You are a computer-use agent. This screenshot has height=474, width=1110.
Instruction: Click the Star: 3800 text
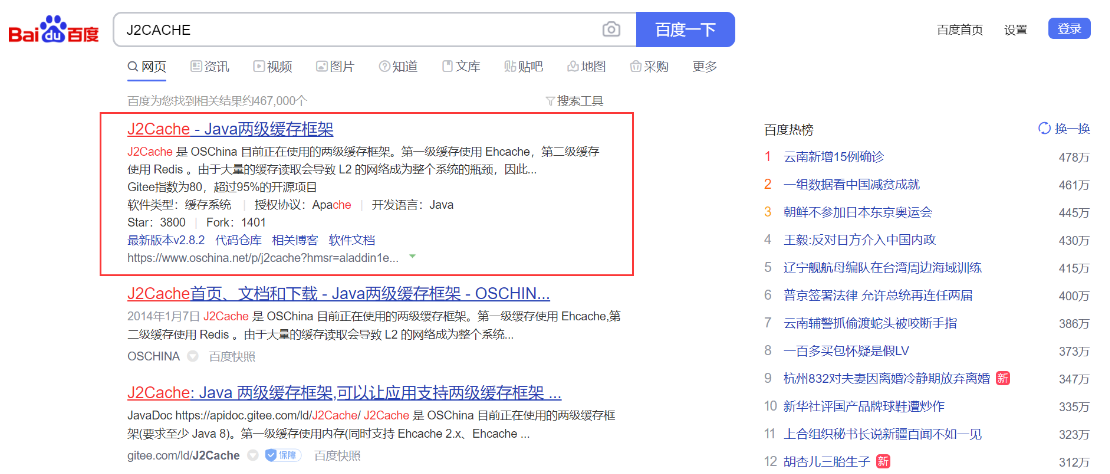pos(156,223)
